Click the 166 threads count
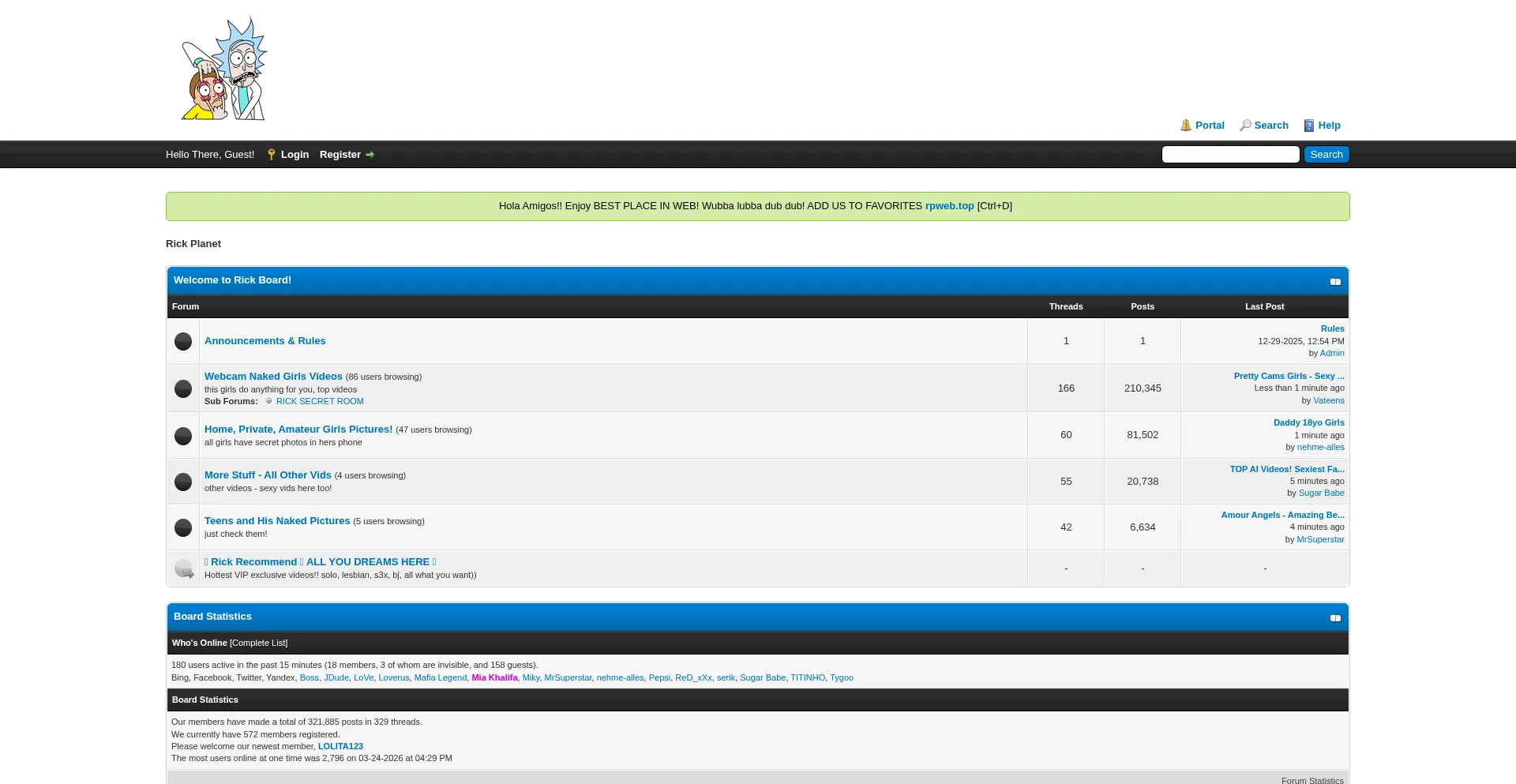The width and height of the screenshot is (1516, 784). pos(1066,388)
